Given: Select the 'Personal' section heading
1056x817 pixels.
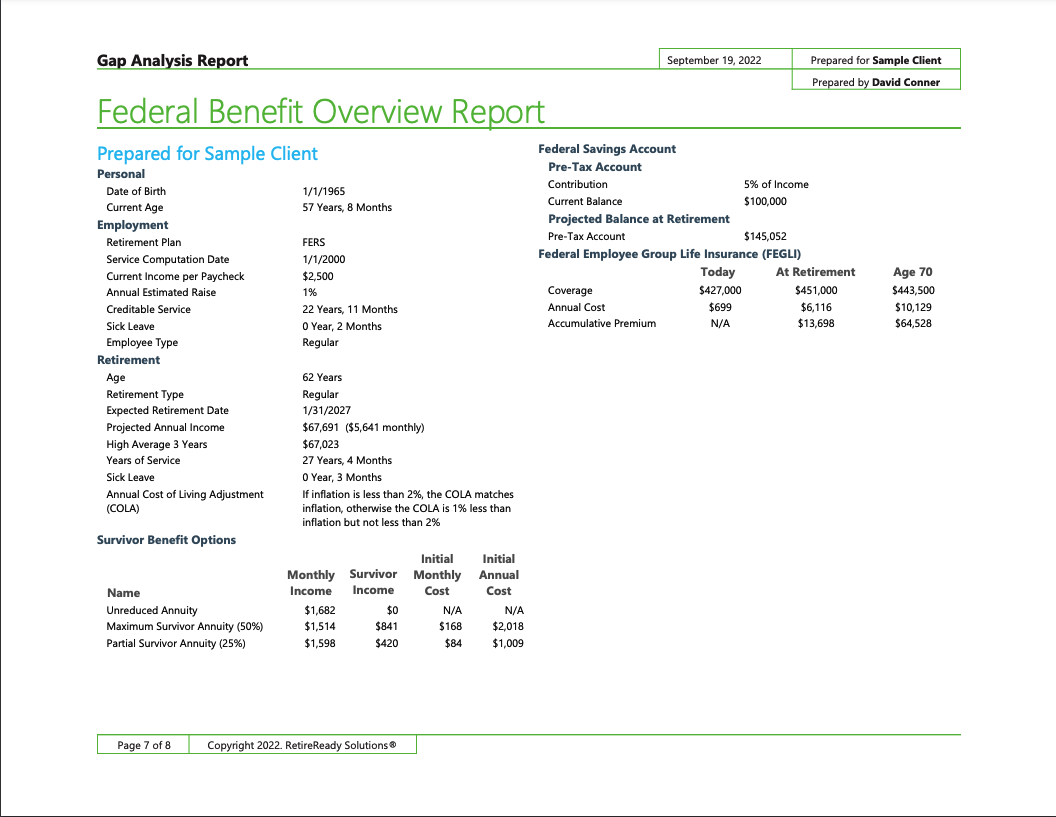Looking at the screenshot, I should [121, 174].
